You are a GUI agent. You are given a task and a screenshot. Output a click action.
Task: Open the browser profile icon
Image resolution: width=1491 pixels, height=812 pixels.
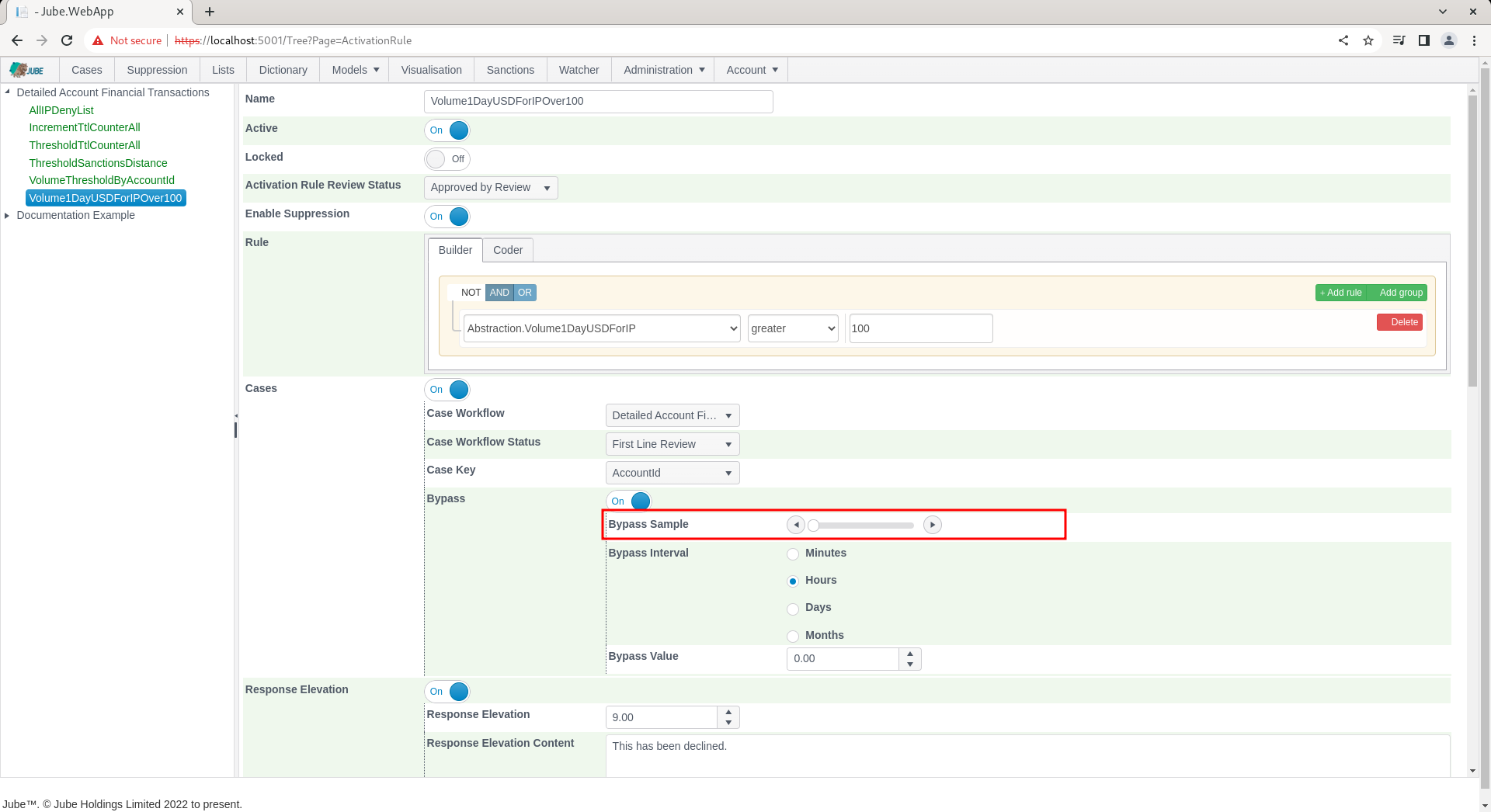click(1449, 40)
